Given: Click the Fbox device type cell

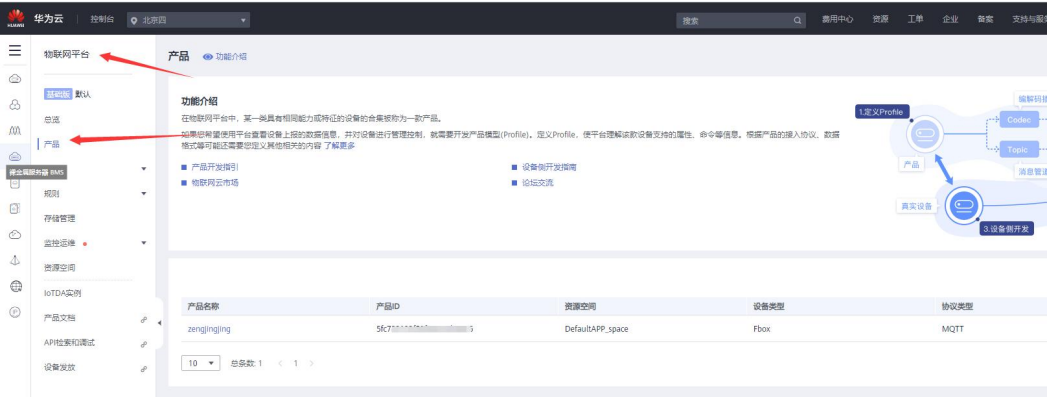Looking at the screenshot, I should [x=763, y=329].
